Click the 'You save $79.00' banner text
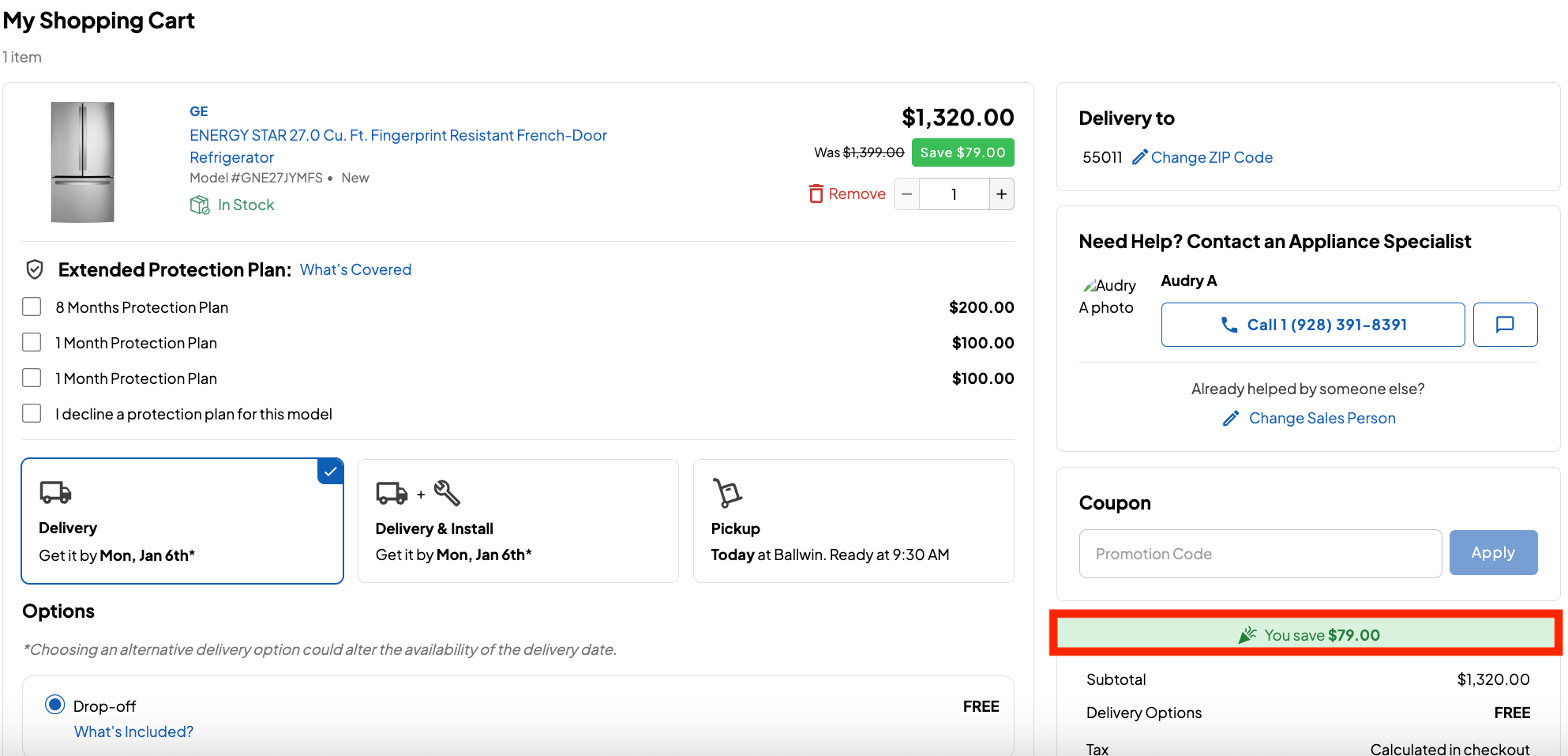The image size is (1568, 756). [1322, 635]
